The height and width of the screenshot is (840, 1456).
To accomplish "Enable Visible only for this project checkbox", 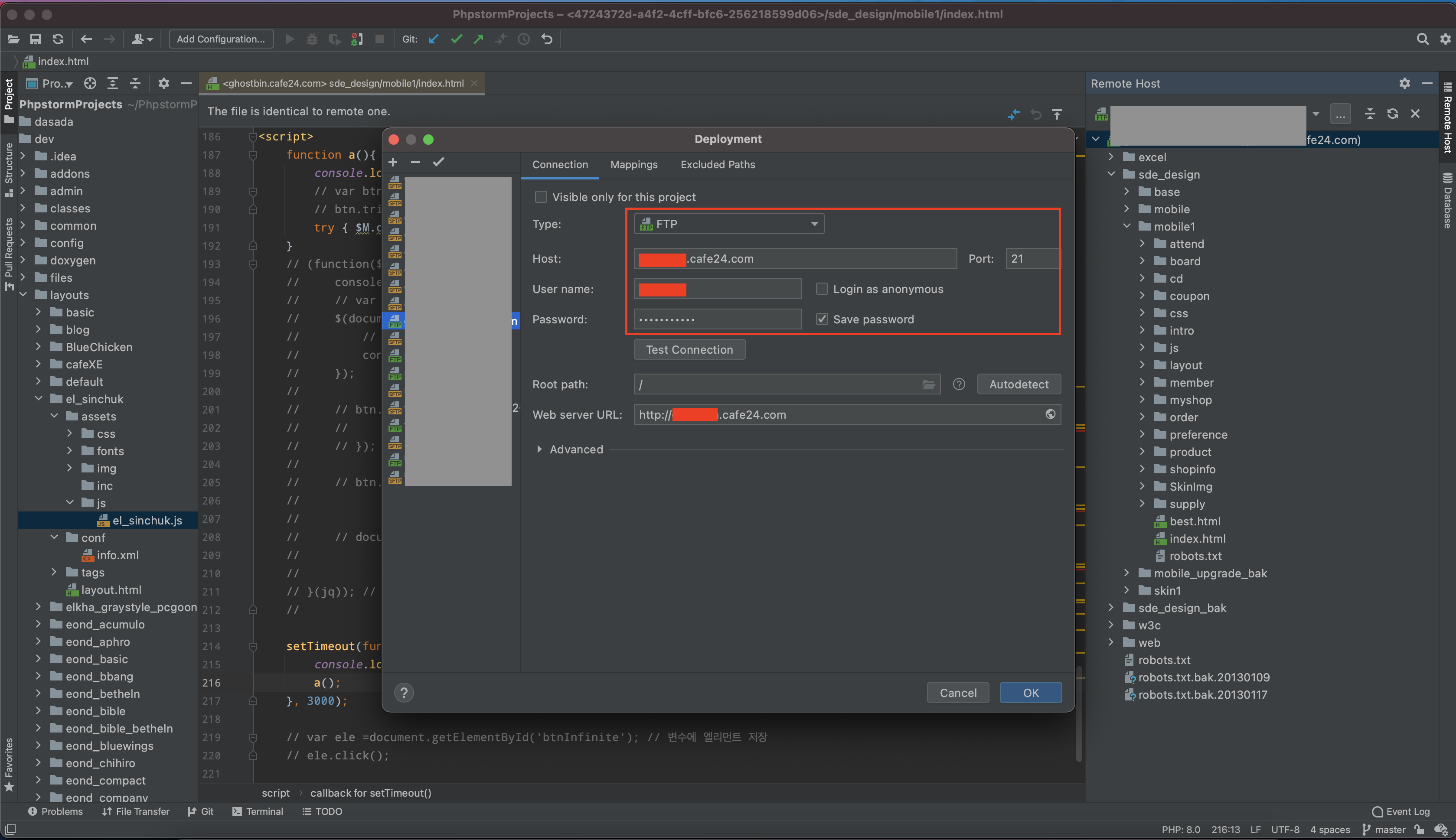I will [541, 197].
